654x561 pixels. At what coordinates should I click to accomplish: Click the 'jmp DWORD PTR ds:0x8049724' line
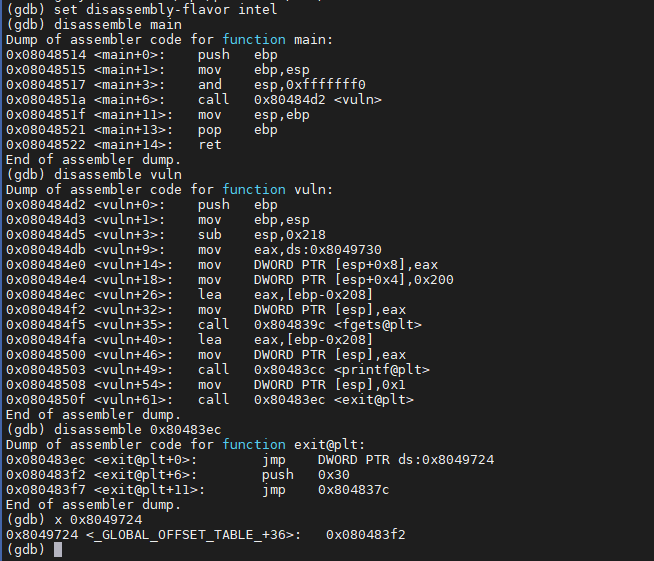(378, 460)
